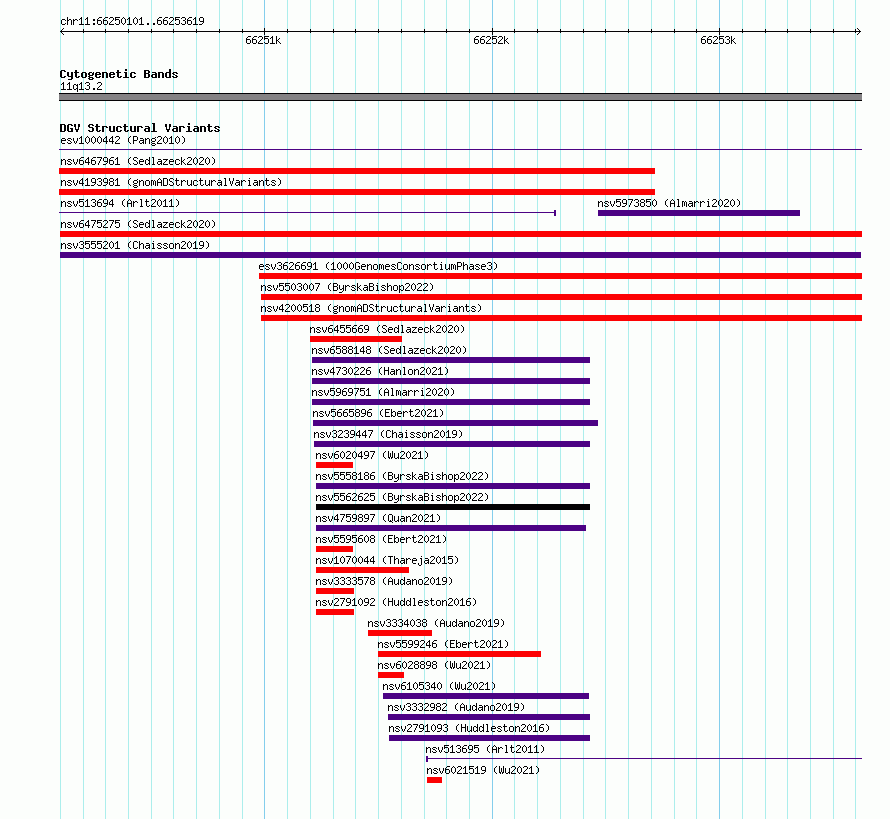The width and height of the screenshot is (890, 819).
Task: Click the 66253k ruler position label
Action: coord(718,40)
